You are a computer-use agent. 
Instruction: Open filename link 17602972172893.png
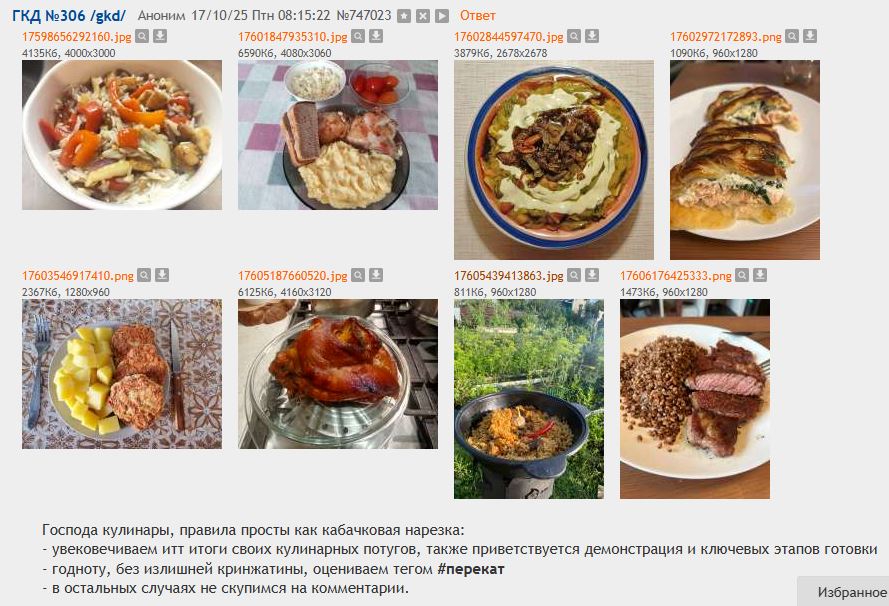coord(726,37)
